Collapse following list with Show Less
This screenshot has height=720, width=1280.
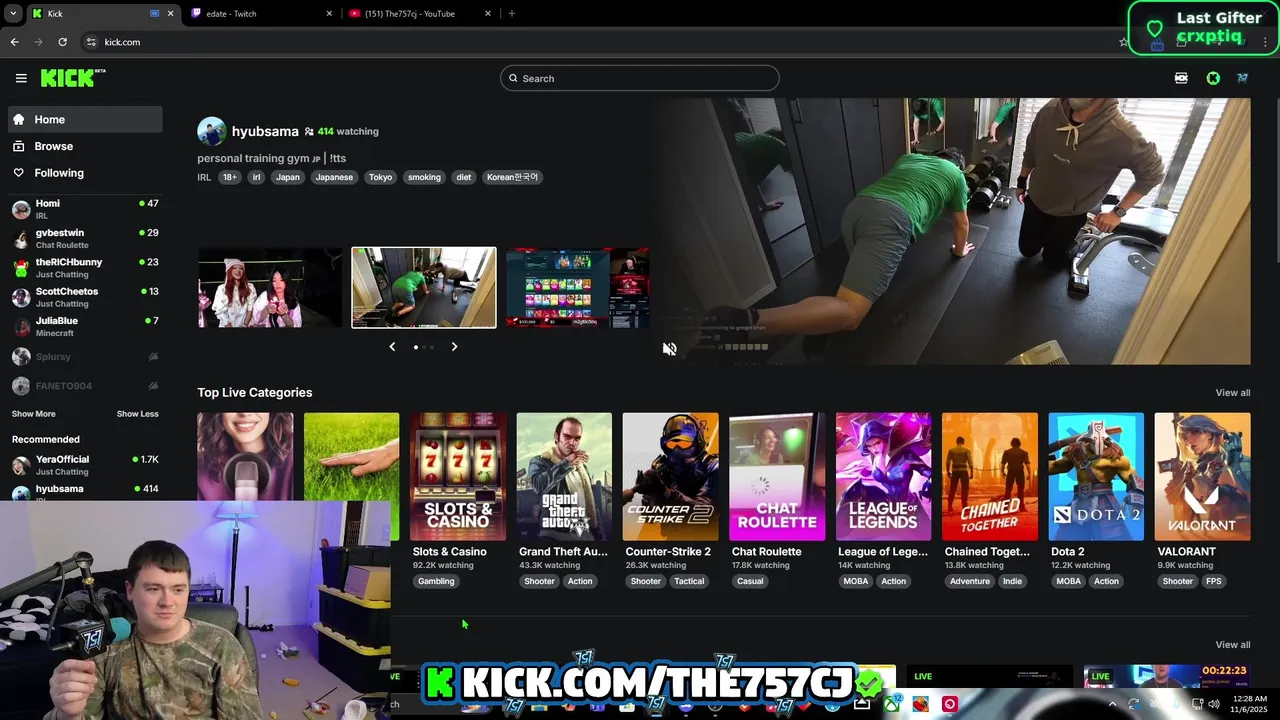pyautogui.click(x=137, y=414)
